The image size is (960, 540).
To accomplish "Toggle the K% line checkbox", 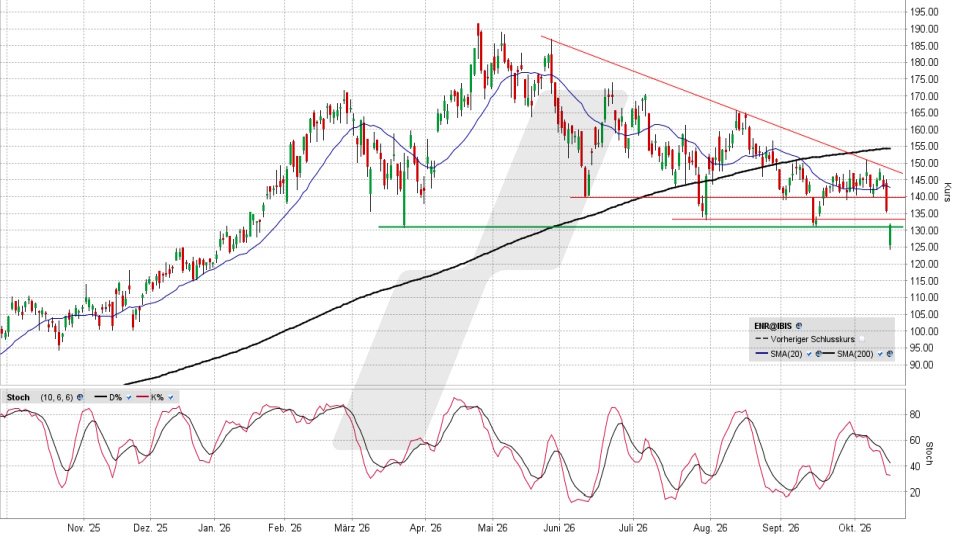I will click(171, 397).
